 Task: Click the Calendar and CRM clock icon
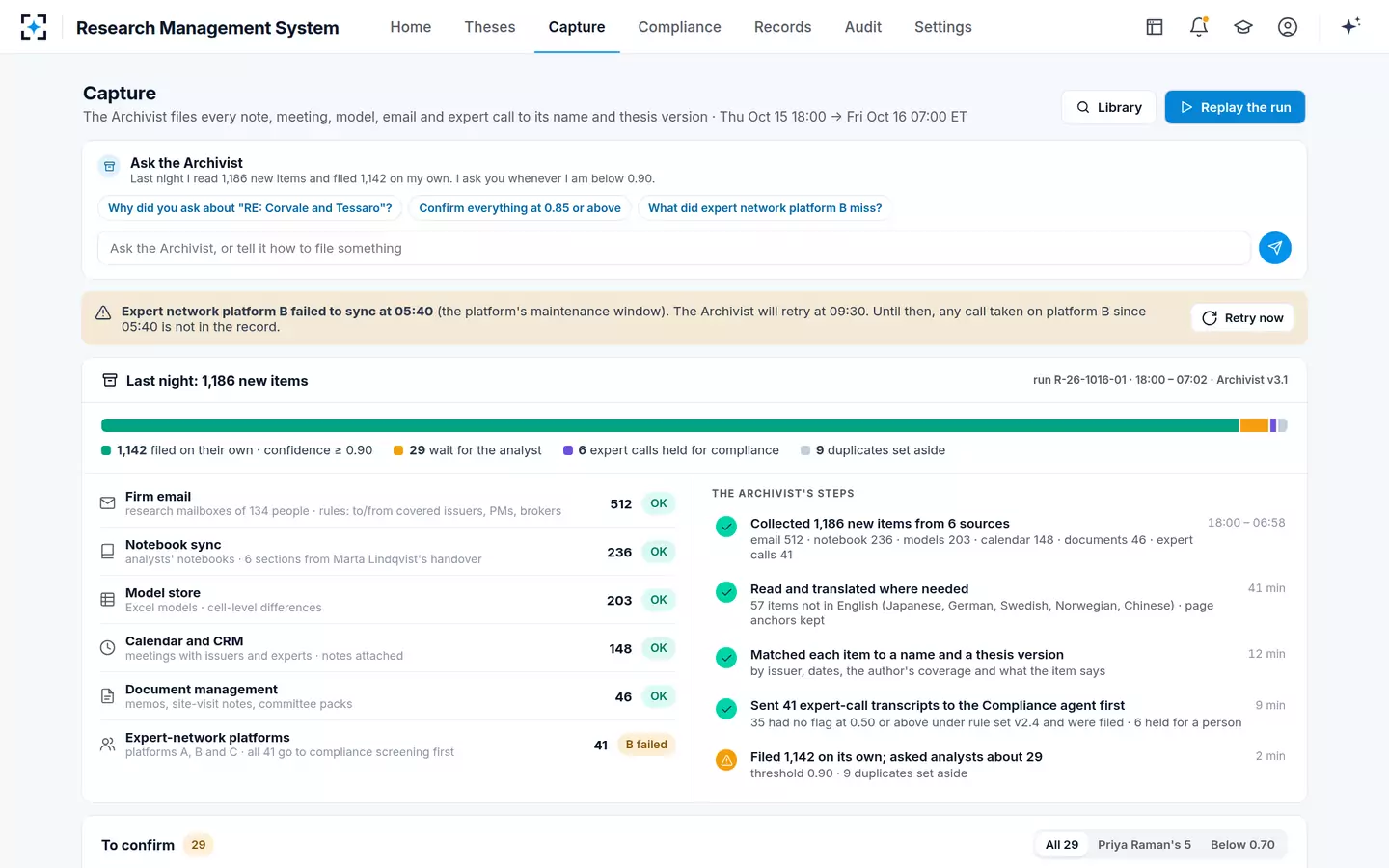click(x=108, y=648)
